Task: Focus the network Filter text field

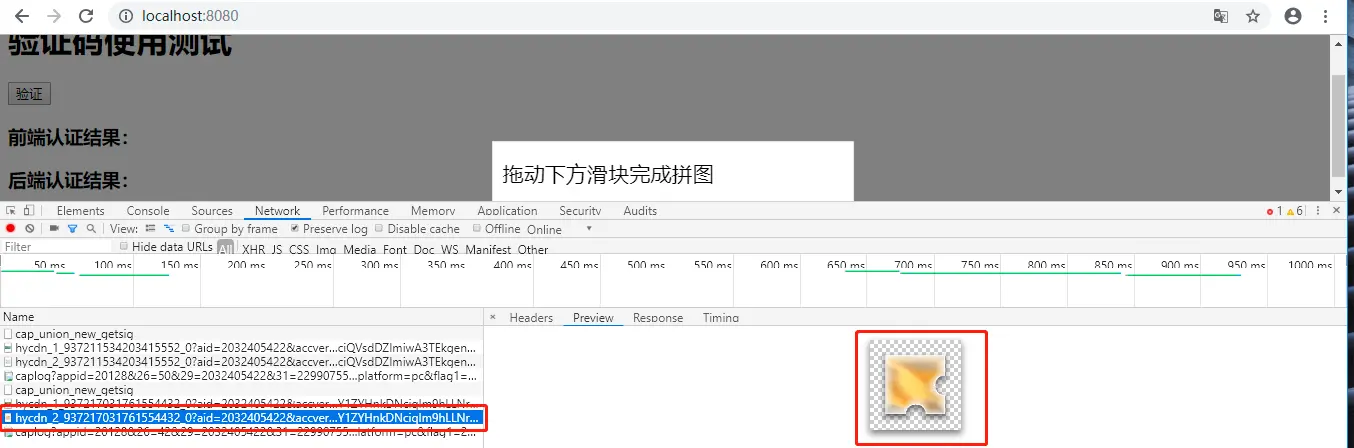Action: tap(57, 246)
